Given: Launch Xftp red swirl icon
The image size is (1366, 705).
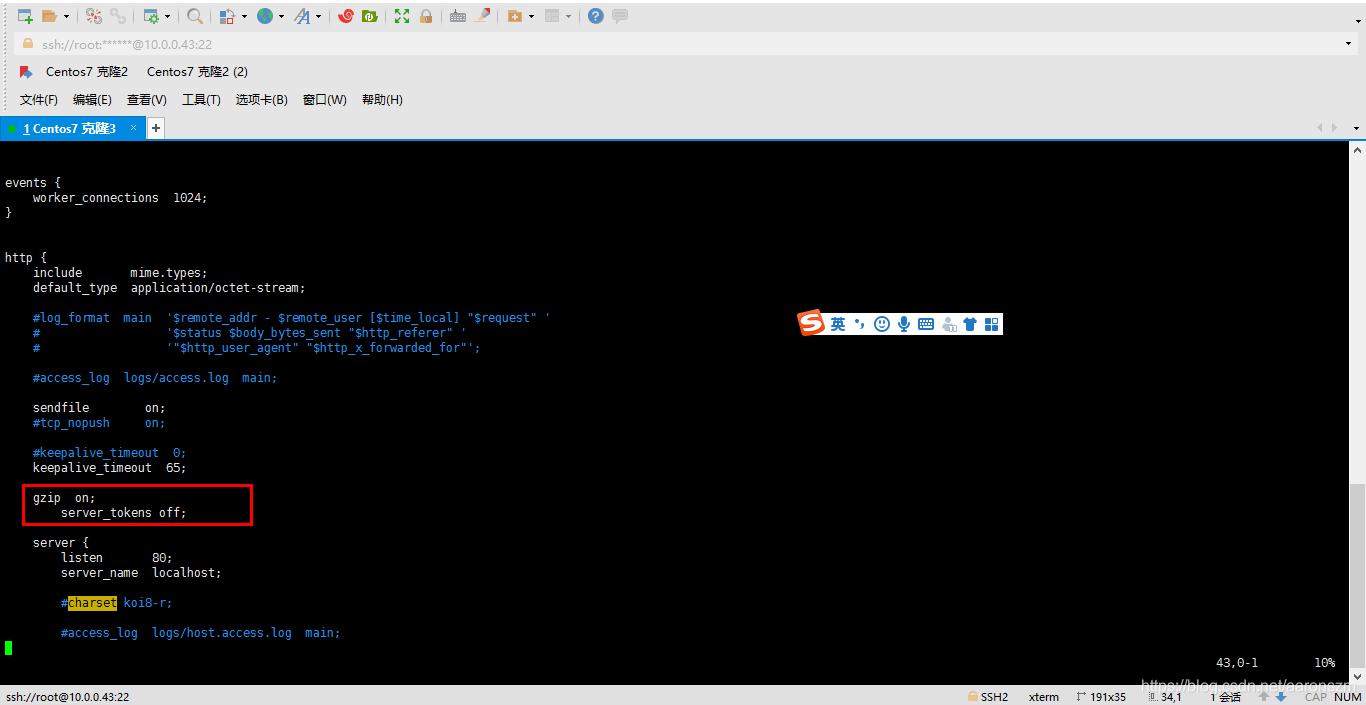Looking at the screenshot, I should coord(345,16).
